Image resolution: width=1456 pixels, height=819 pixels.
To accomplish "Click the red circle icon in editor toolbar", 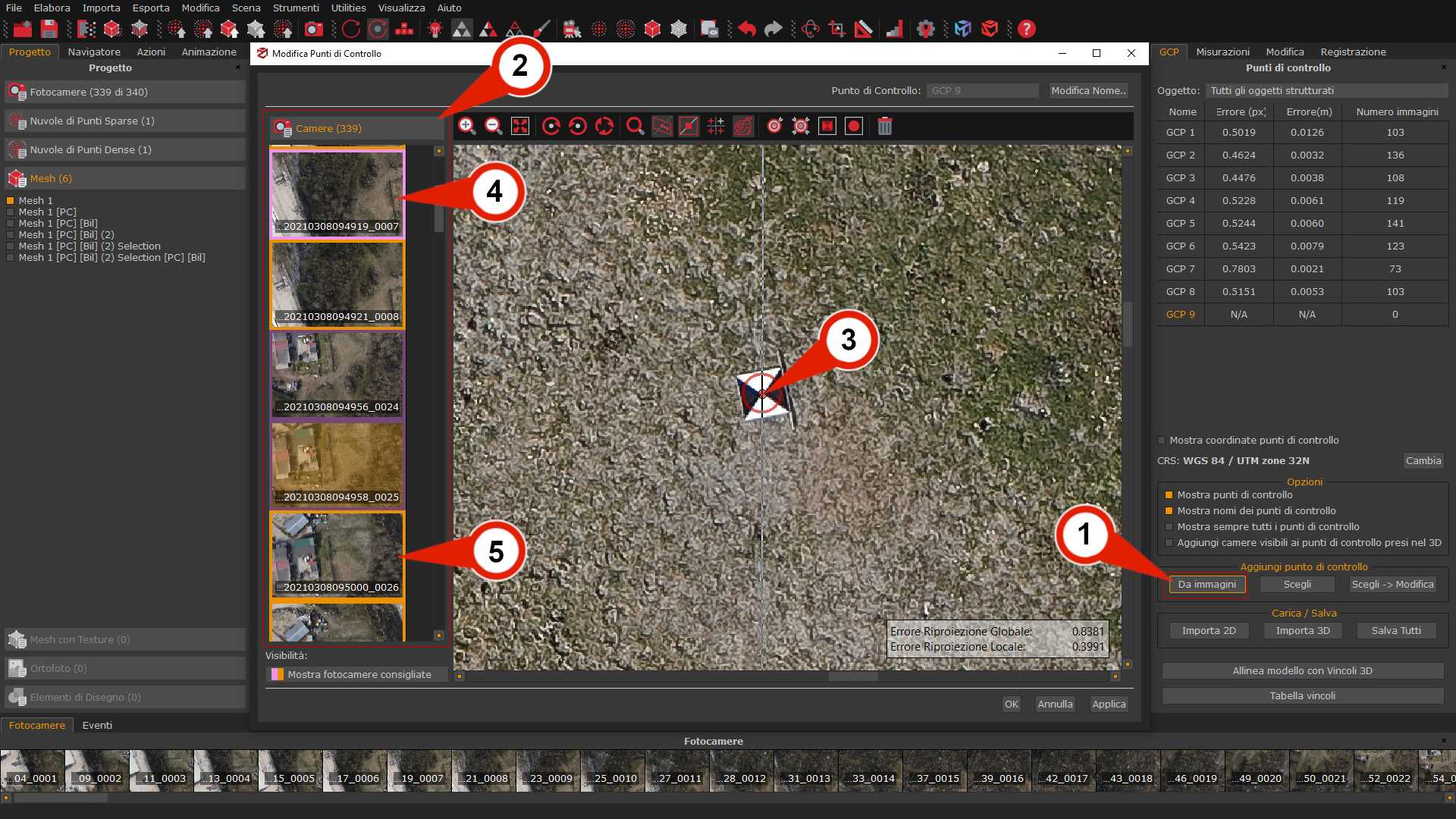I will (x=854, y=126).
